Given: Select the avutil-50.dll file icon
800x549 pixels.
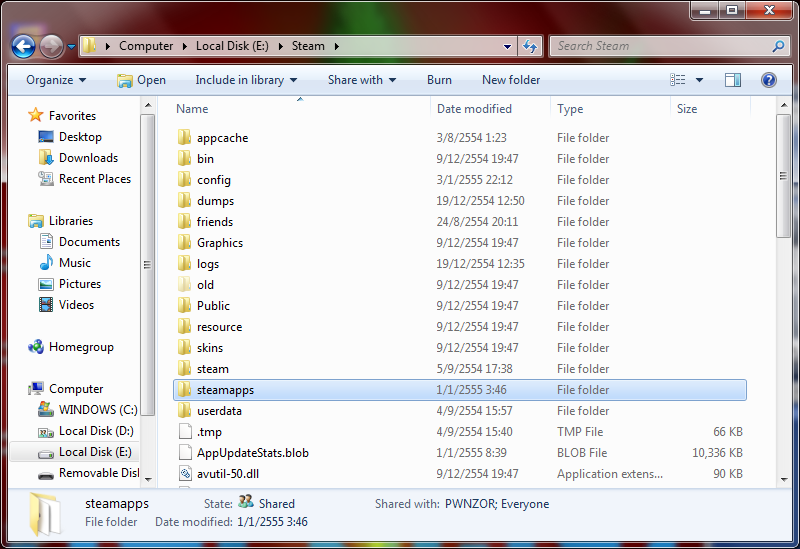Looking at the screenshot, I should point(185,473).
